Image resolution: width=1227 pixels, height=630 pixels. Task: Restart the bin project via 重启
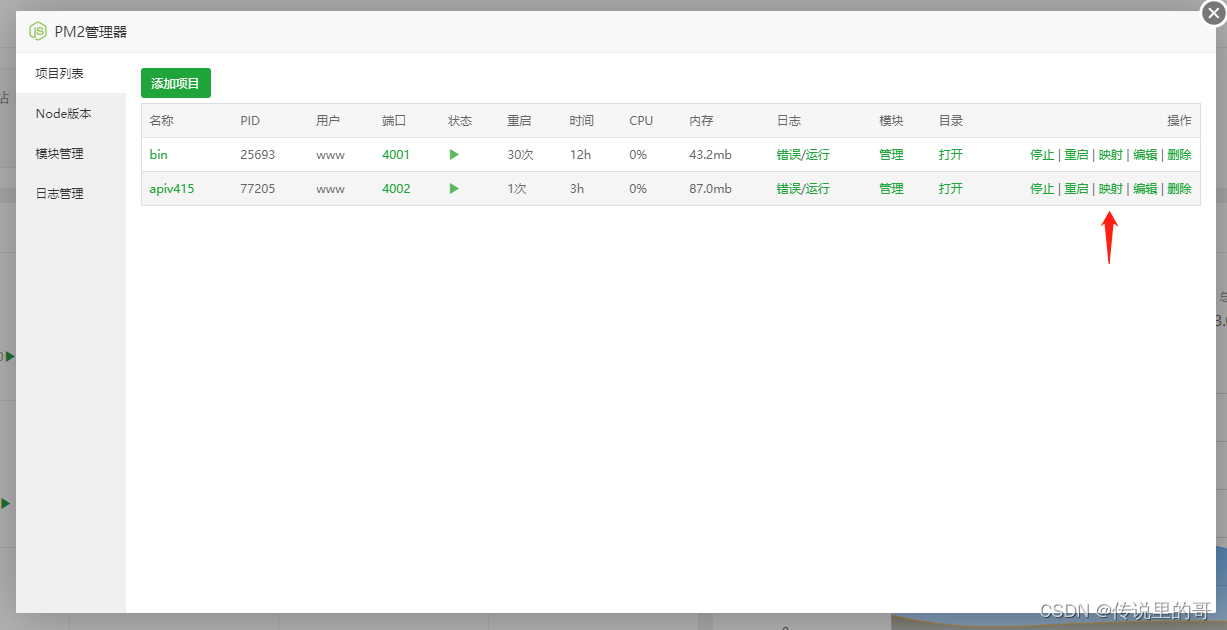pos(1076,155)
